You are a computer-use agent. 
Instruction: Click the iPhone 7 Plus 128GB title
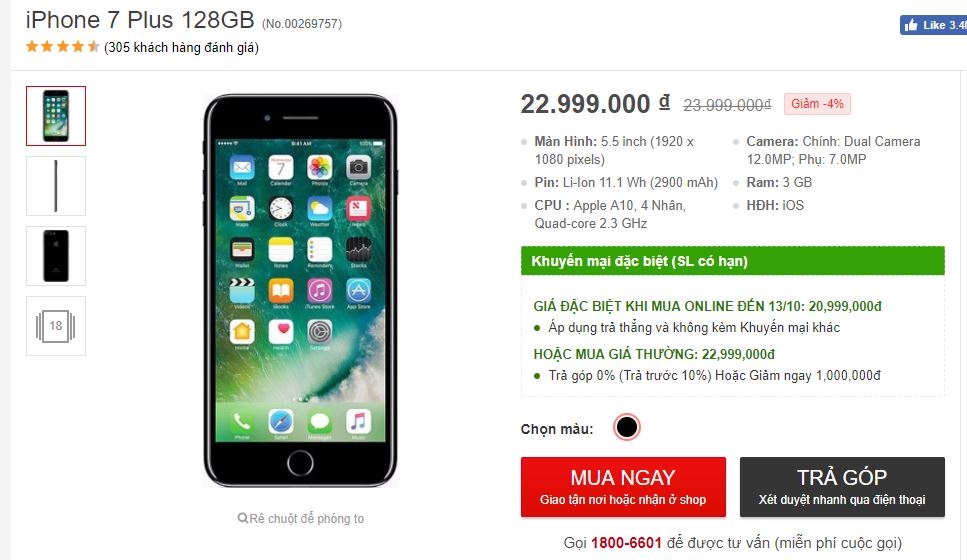pyautogui.click(x=140, y=20)
